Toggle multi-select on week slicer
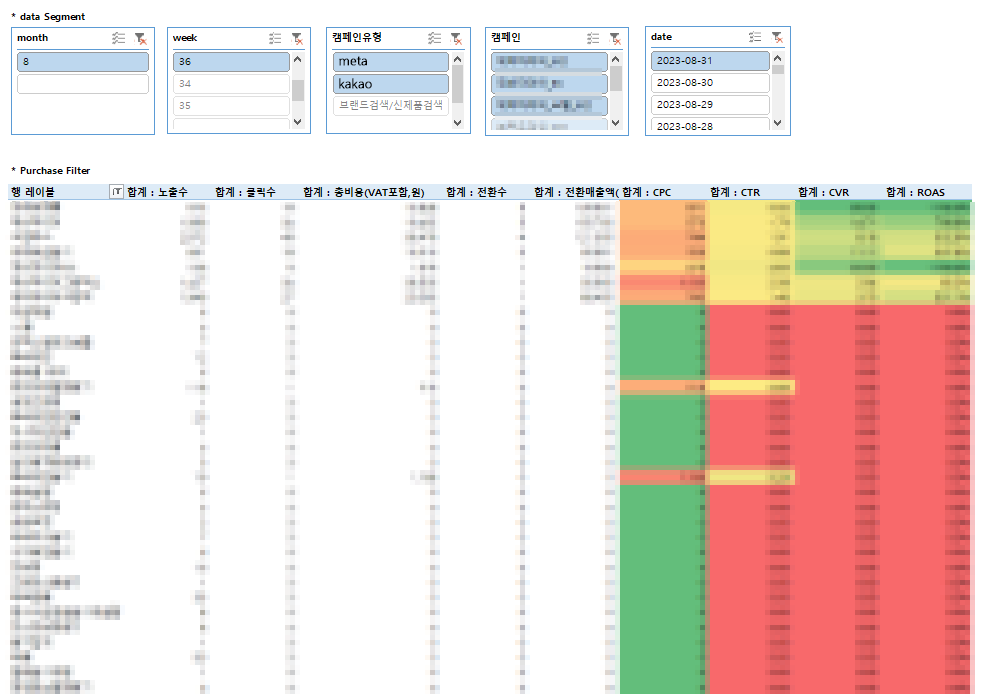This screenshot has width=983, height=694. click(275, 38)
